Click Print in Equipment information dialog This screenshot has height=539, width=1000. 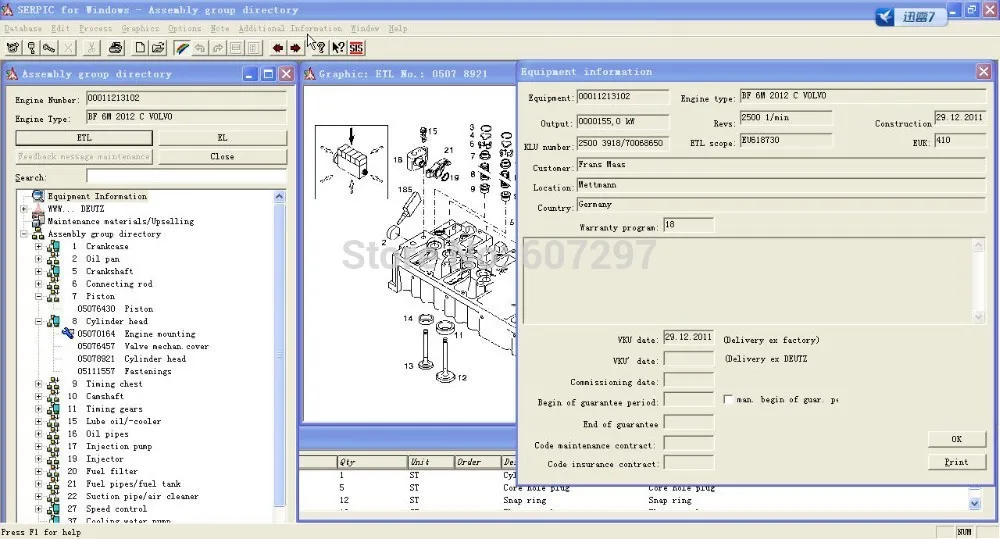click(x=957, y=462)
